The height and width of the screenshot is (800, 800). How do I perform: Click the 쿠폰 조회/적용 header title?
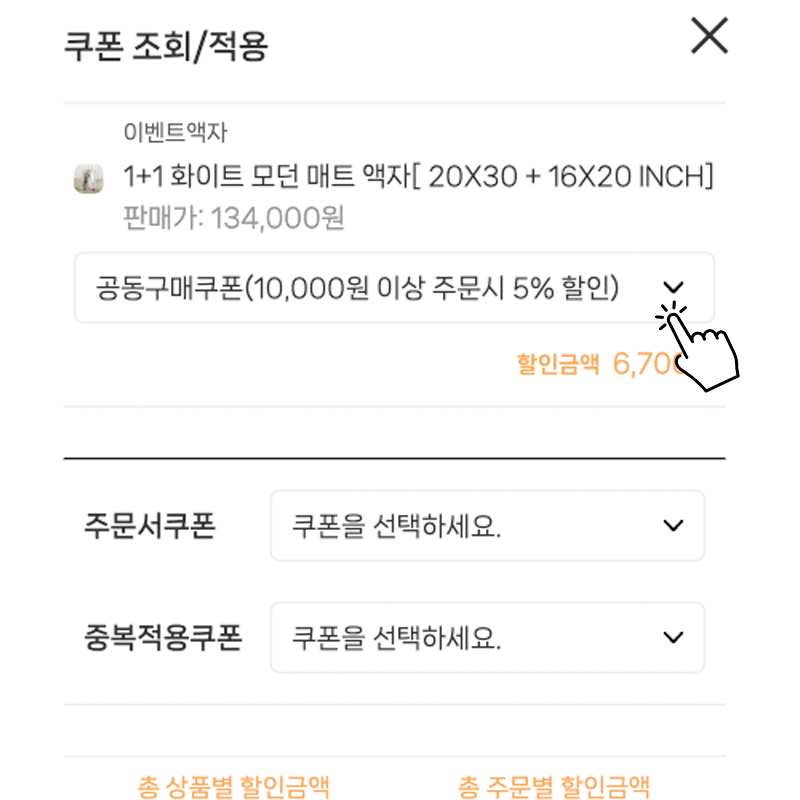[166, 46]
